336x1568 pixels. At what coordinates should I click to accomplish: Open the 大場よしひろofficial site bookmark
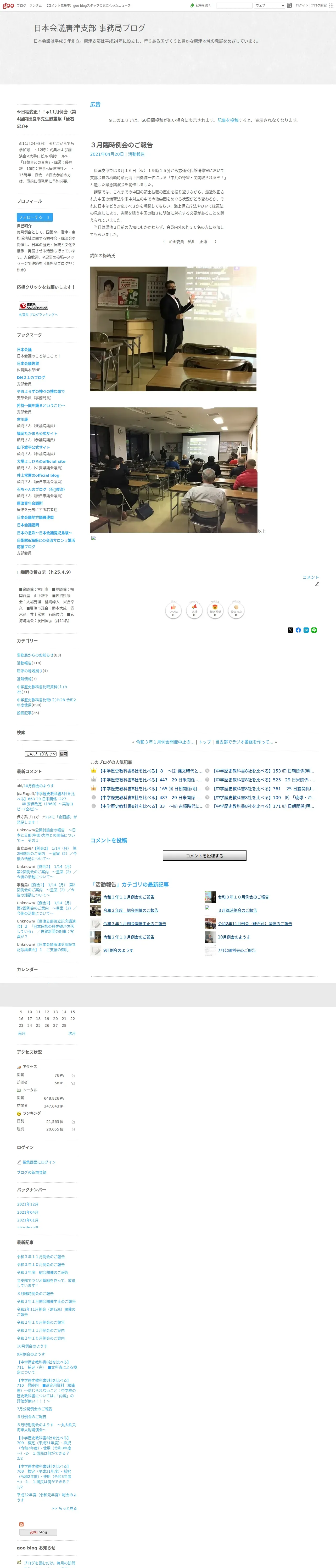[x=41, y=462]
